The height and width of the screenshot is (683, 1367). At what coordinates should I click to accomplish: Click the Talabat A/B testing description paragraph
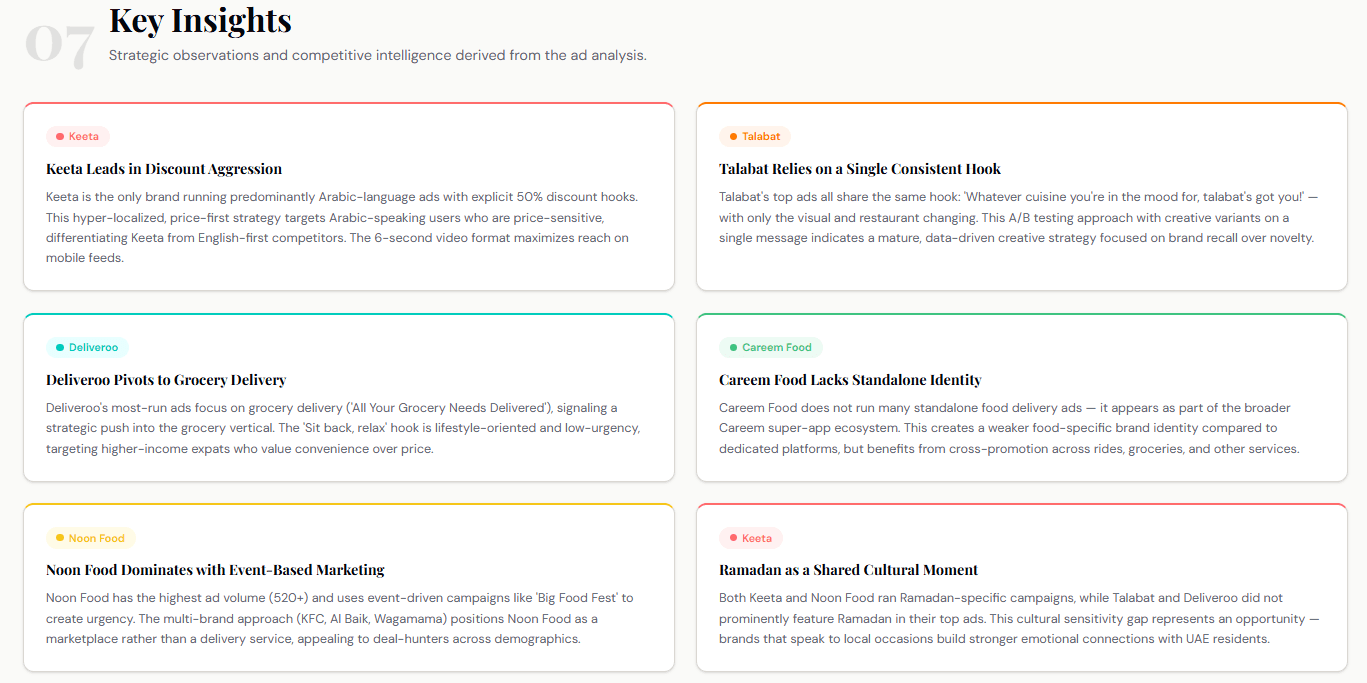coord(1016,217)
